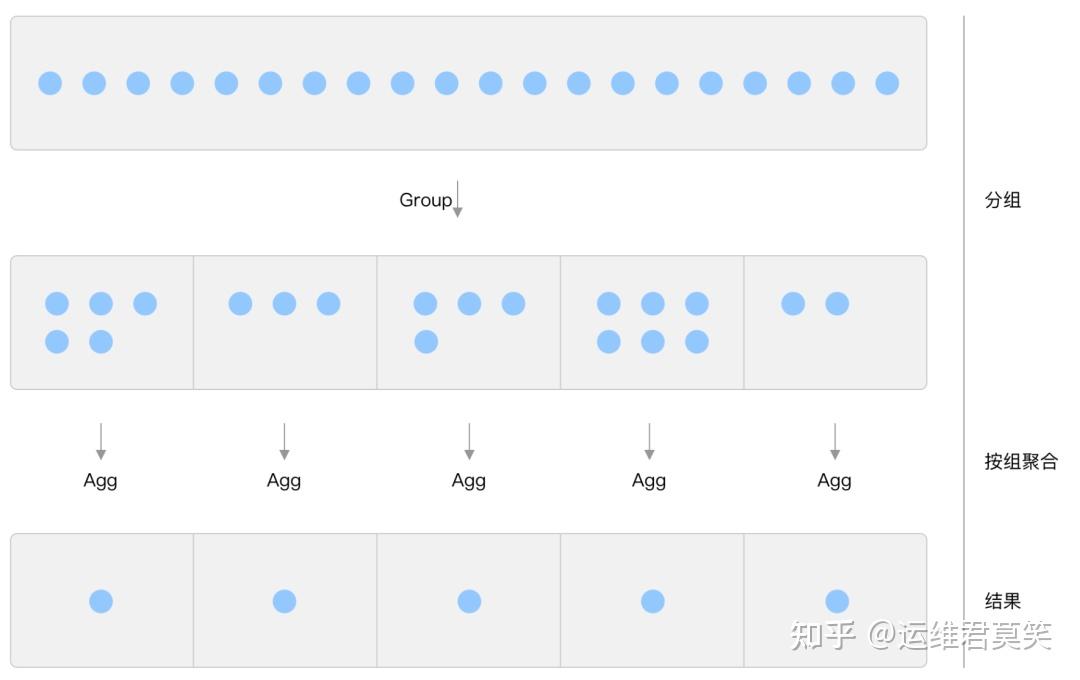Click the arrow above the fourth Agg
This screenshot has height=680, width=1080.
pyautogui.click(x=649, y=442)
